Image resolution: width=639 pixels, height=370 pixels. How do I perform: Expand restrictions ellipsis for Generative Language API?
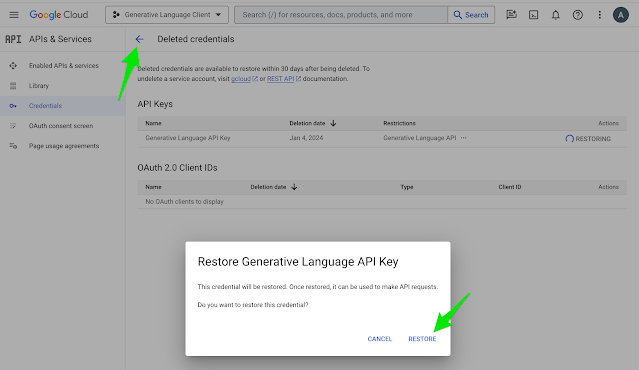pyautogui.click(x=463, y=138)
